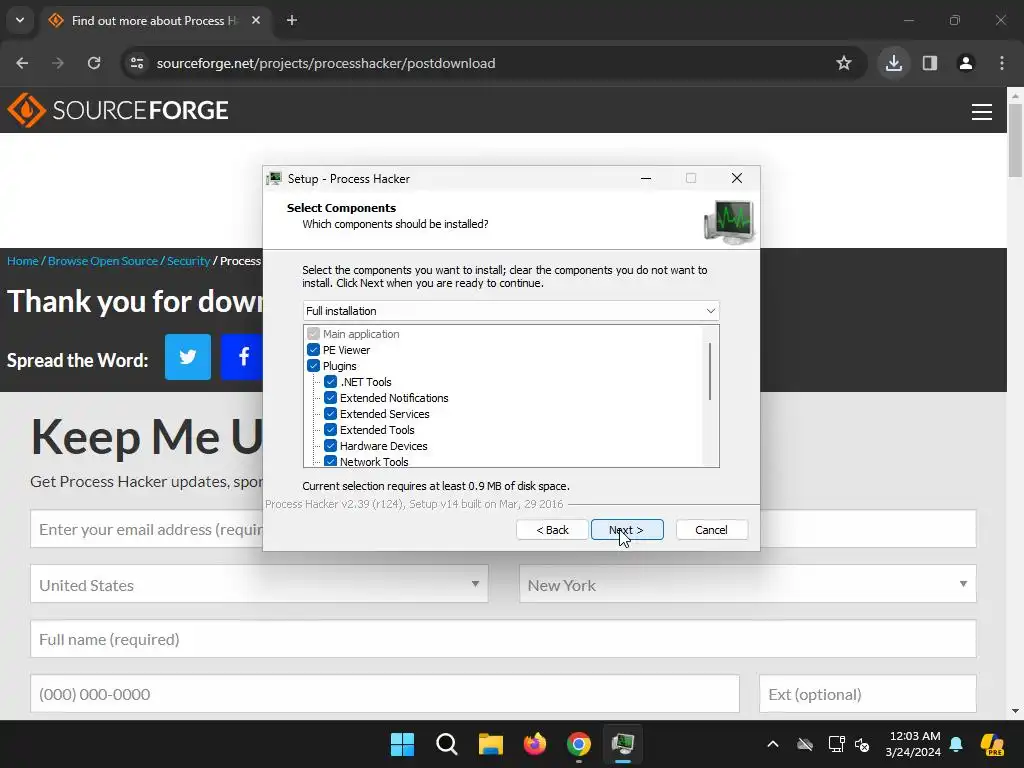Viewport: 1024px width, 768px height.
Task: Close the Process Hacker SourceForge tab
Action: click(256, 20)
